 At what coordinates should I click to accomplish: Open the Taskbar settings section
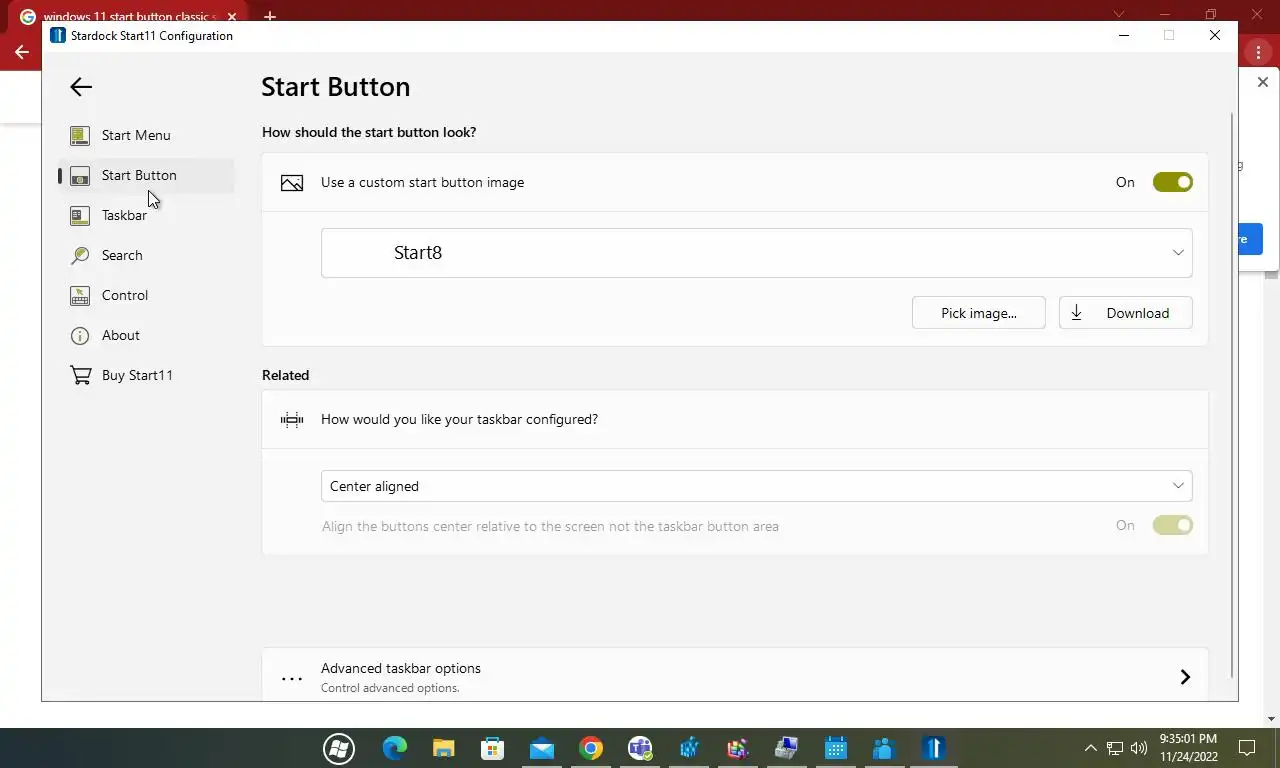click(x=146, y=215)
